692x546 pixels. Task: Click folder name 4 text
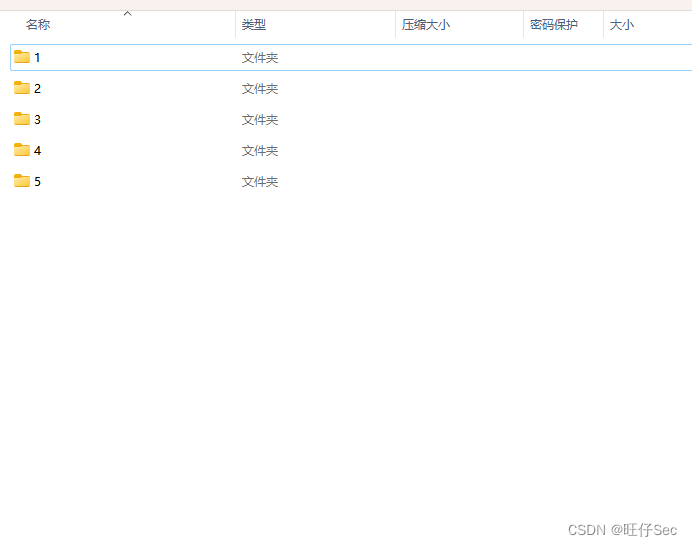tap(38, 151)
